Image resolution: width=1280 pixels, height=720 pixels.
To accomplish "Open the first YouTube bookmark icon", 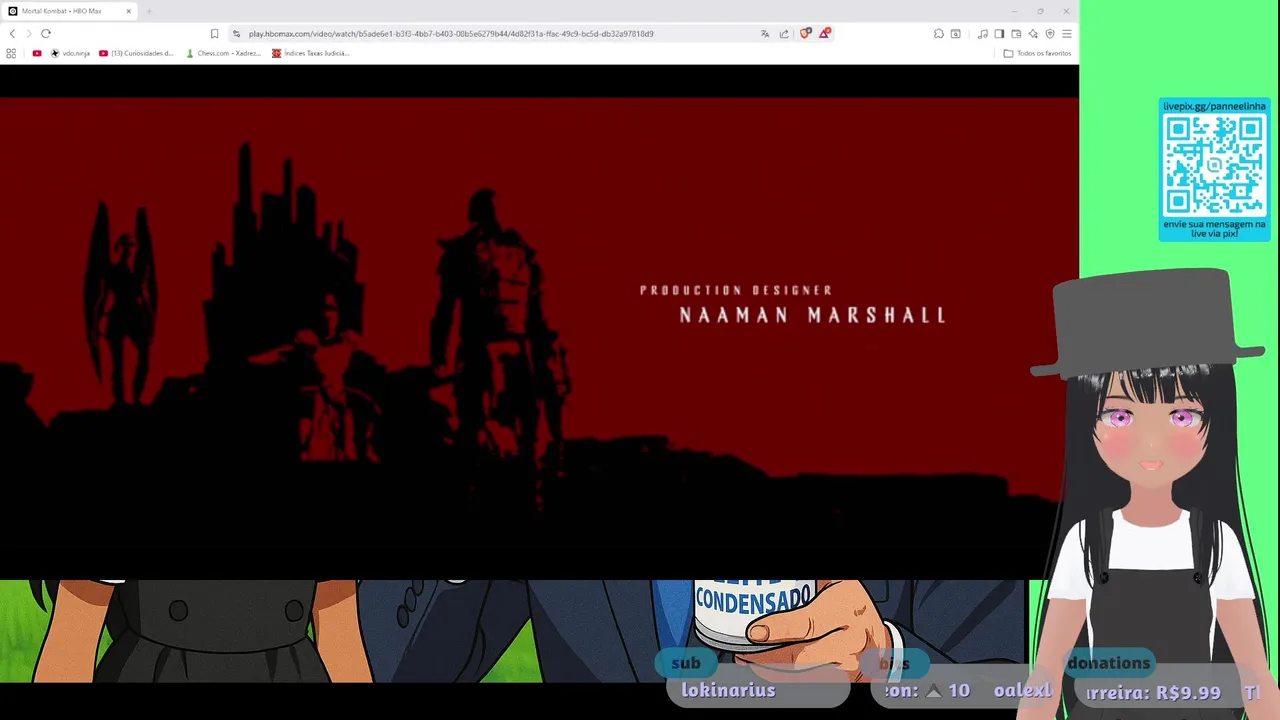I will coord(37,53).
